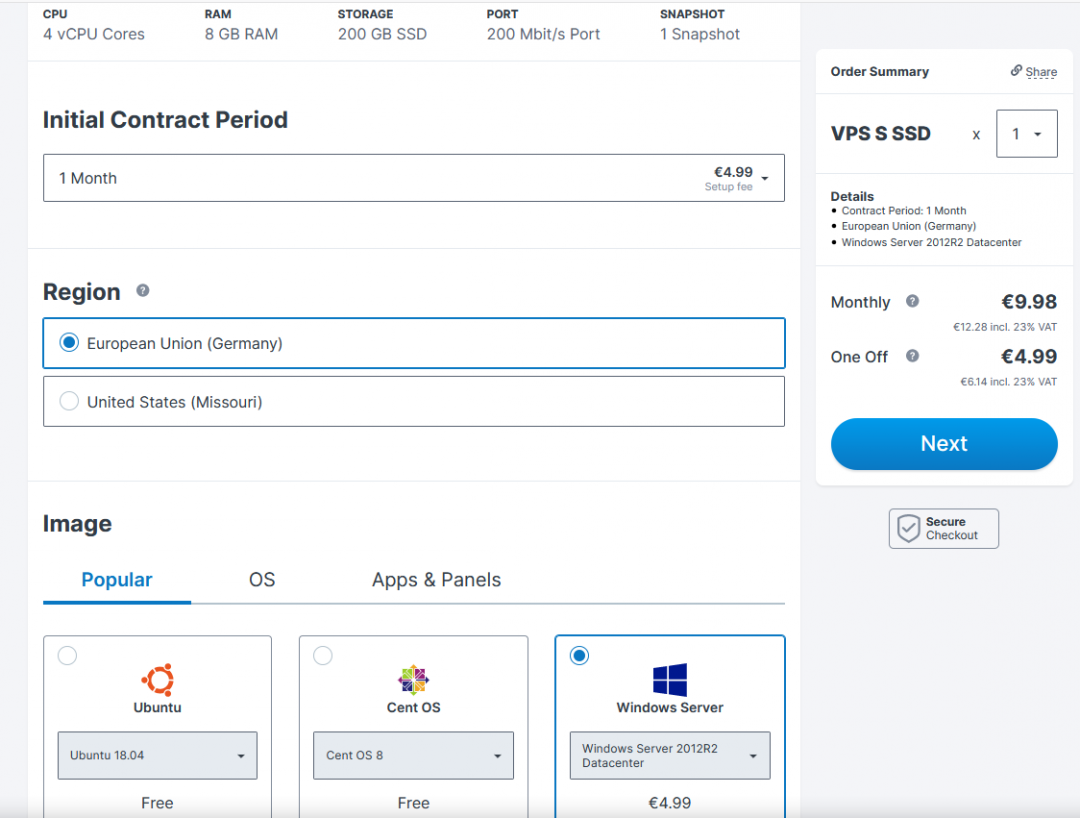Screen dimensions: 1080x818
Task: Select European Union (Germany) region
Action: pyautogui.click(x=69, y=343)
